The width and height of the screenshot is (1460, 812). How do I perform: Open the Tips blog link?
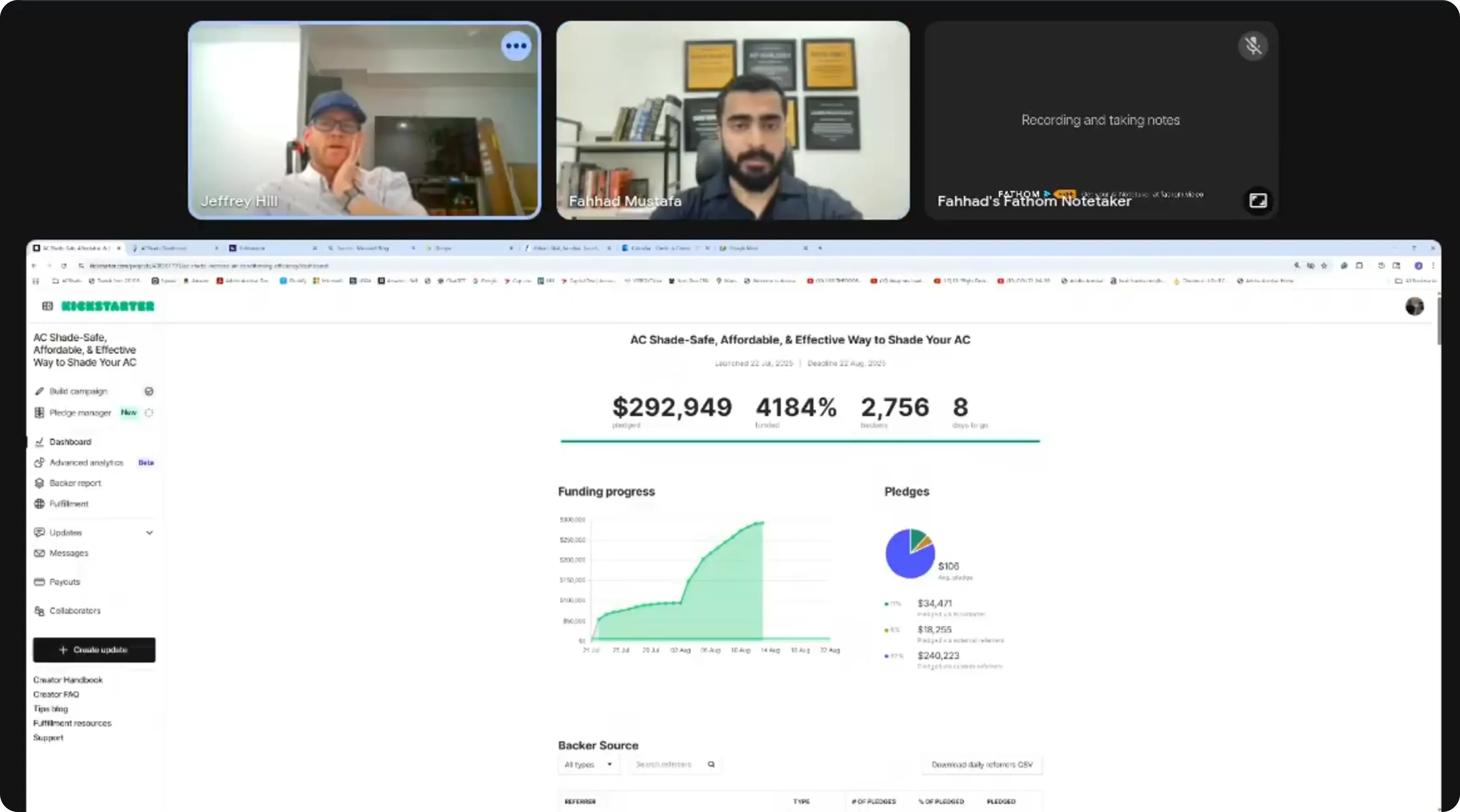tap(51, 709)
